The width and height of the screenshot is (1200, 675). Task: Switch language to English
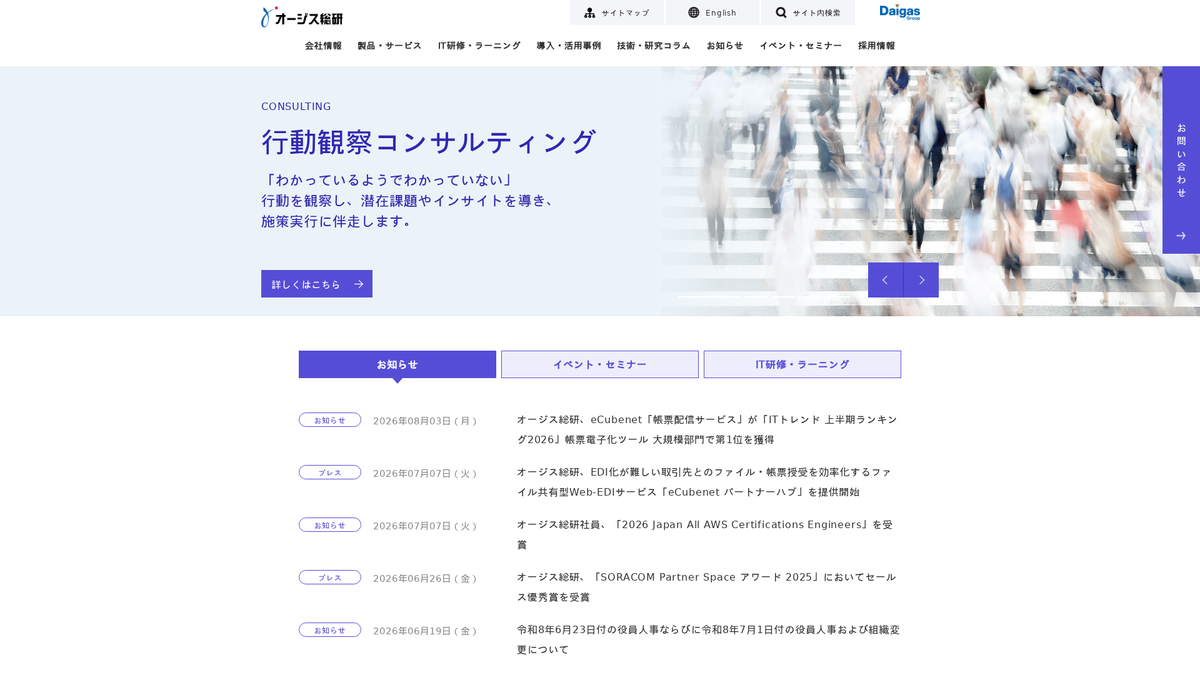pos(712,13)
